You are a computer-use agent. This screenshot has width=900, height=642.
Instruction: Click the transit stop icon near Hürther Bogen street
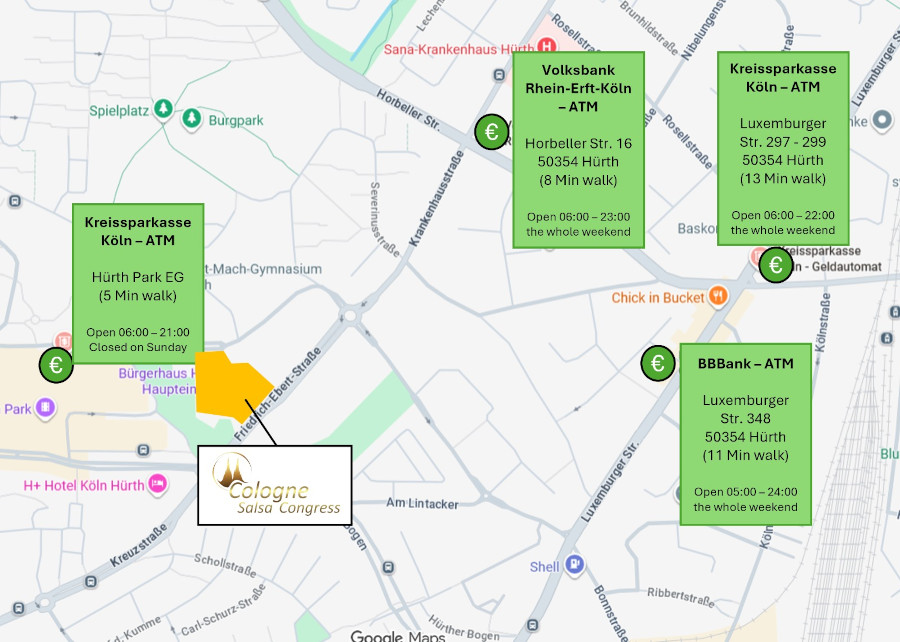pos(389,567)
